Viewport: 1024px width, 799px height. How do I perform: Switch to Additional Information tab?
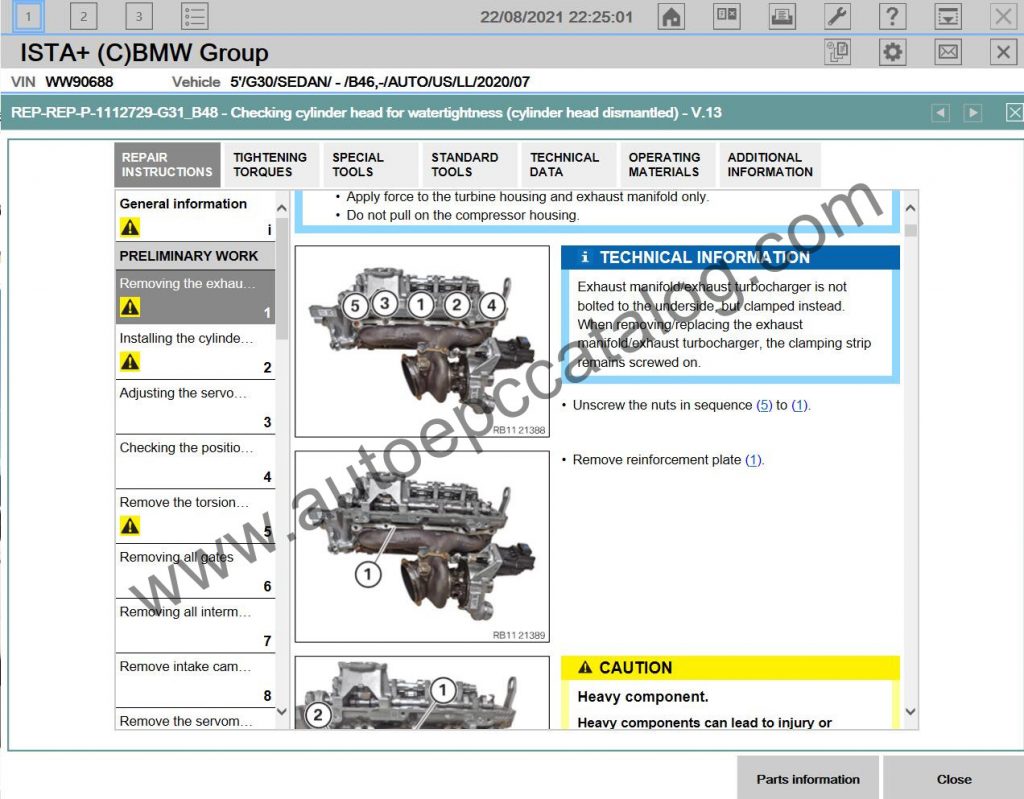(770, 165)
